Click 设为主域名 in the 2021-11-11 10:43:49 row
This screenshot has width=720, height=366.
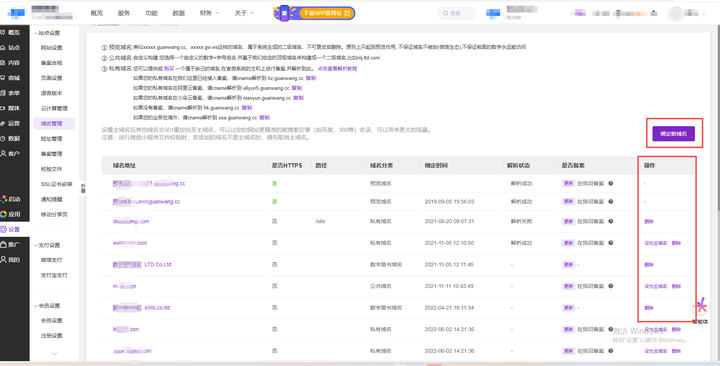[x=656, y=286]
